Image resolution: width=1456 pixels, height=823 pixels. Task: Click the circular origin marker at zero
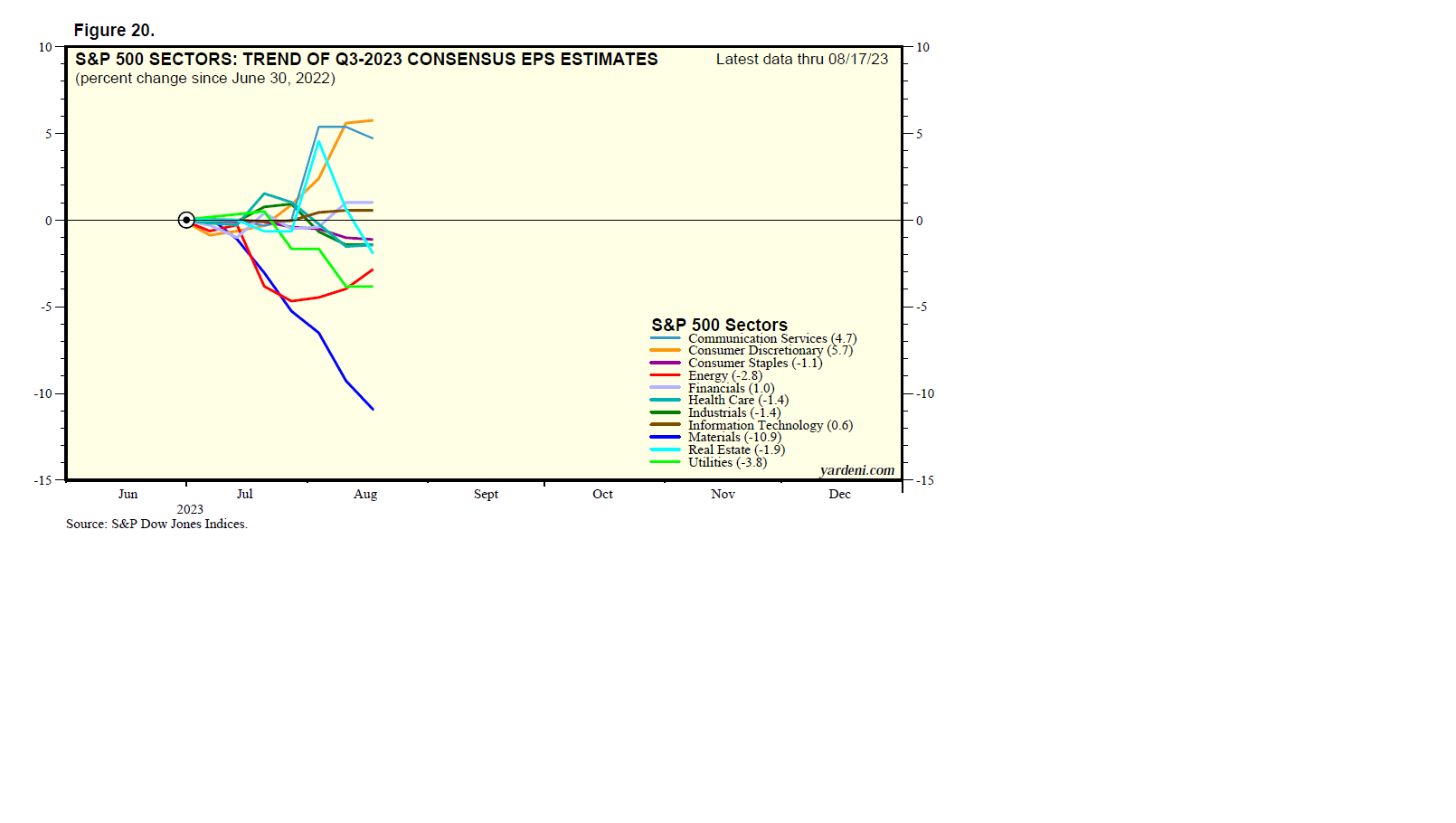(186, 220)
